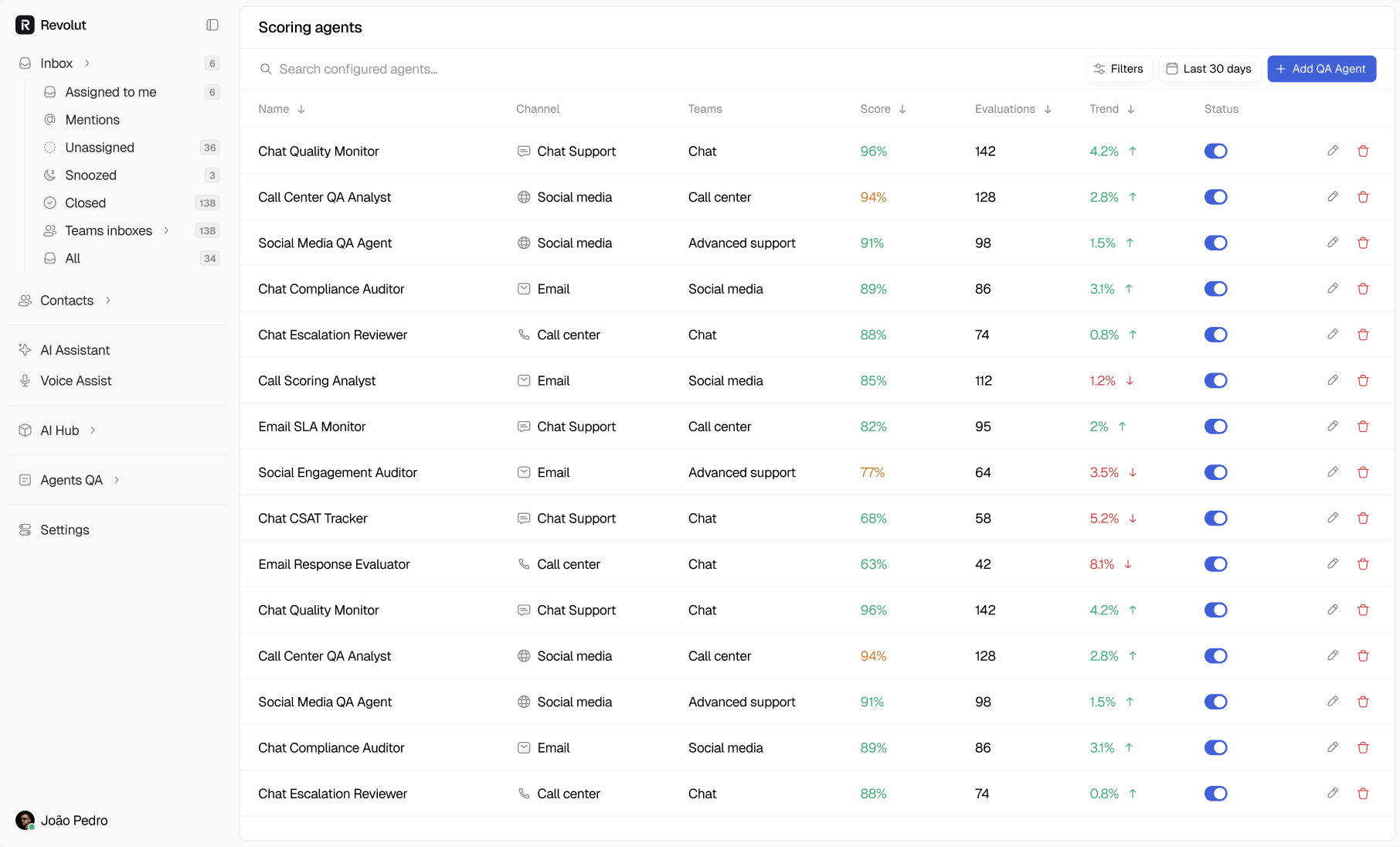Delete the Chat CSAT Tracker row

click(1363, 519)
